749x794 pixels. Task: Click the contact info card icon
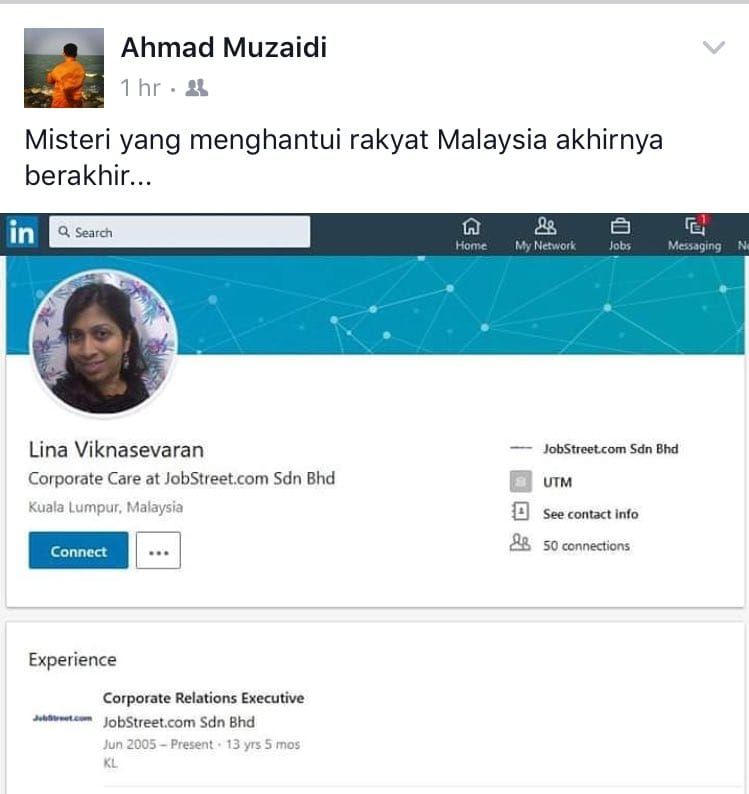point(520,512)
